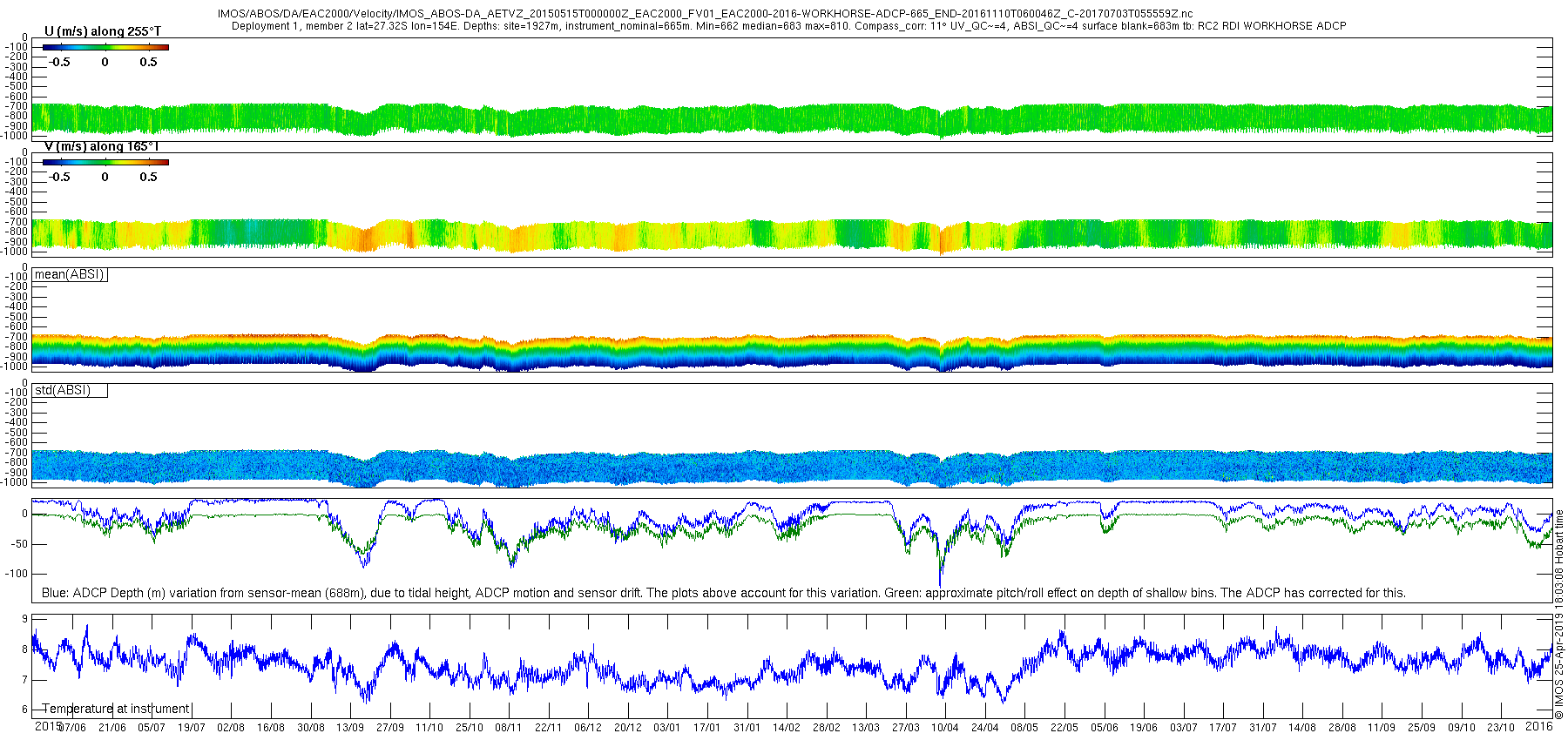Click the '30/08' date tick label
This screenshot has height=740, width=1568.
coord(311,728)
